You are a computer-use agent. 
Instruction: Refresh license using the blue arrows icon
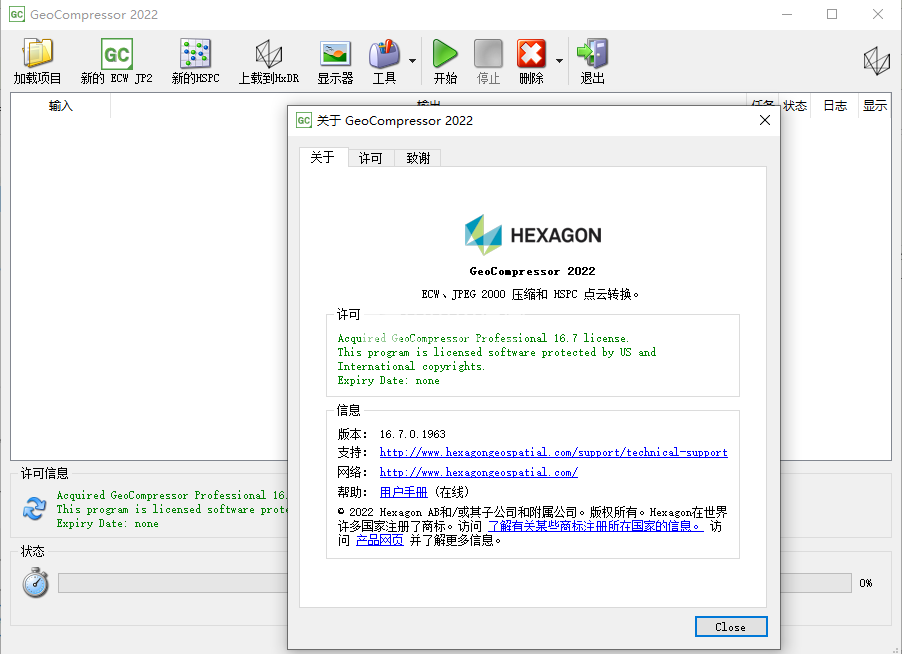(x=35, y=508)
